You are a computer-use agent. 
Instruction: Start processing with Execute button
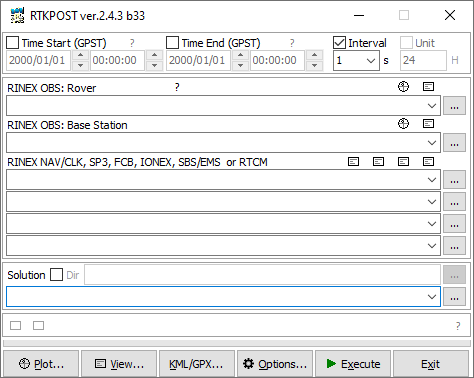[353, 364]
